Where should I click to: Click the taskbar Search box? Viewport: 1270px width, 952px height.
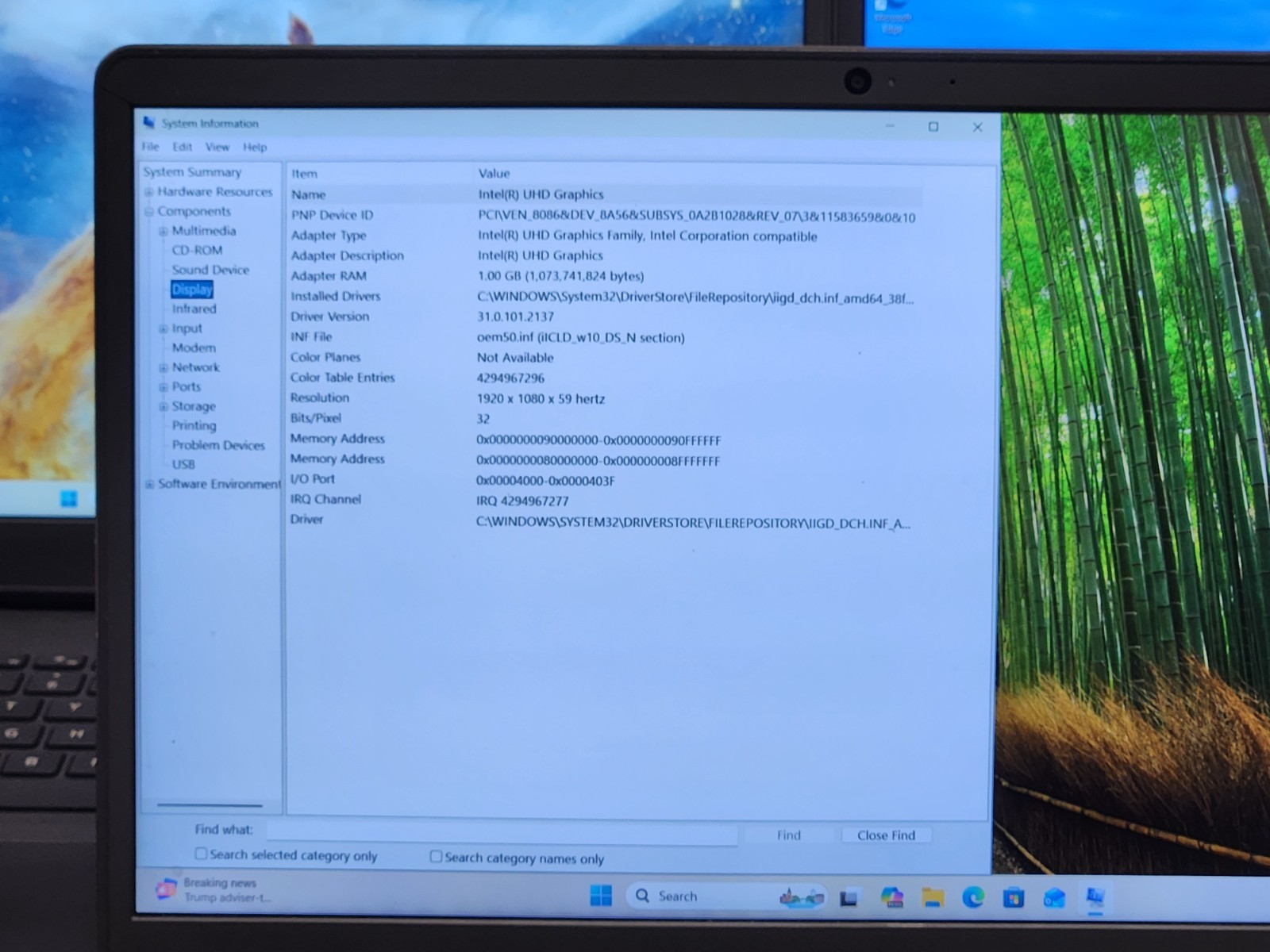click(726, 896)
